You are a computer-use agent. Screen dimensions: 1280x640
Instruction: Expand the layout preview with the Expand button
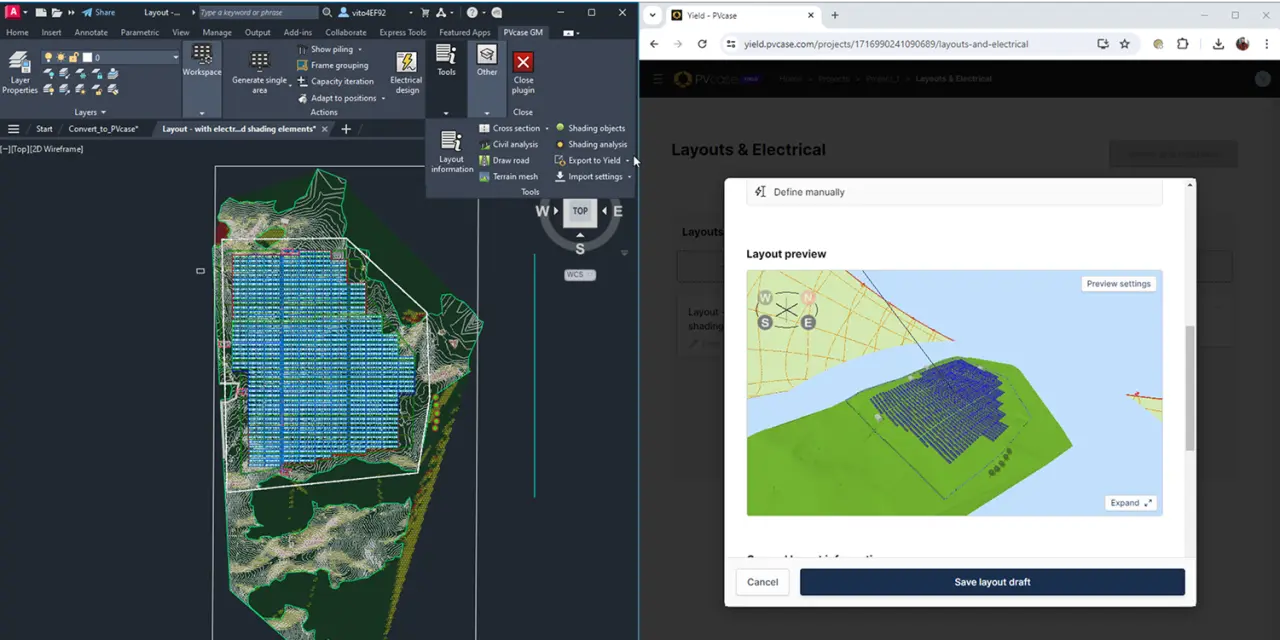pos(1131,503)
